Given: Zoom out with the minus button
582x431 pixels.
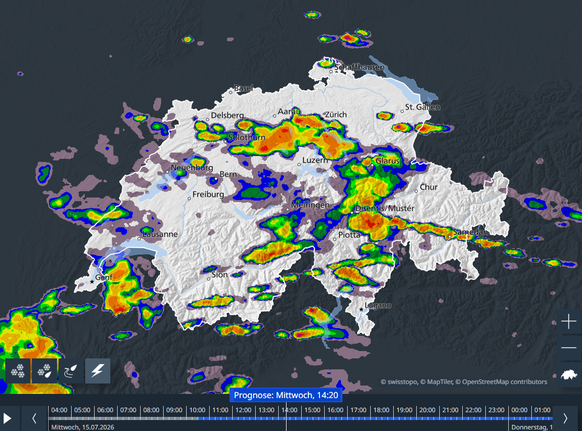Looking at the screenshot, I should (x=569, y=348).
